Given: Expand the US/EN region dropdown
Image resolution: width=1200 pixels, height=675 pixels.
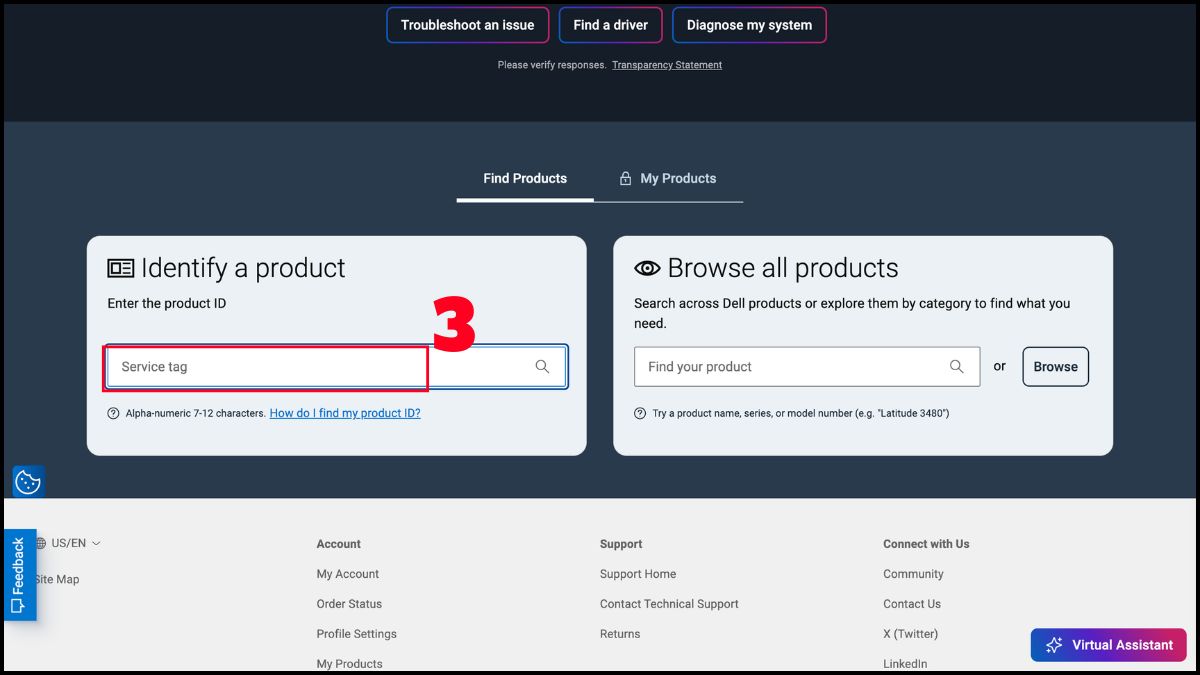Looking at the screenshot, I should (x=68, y=543).
